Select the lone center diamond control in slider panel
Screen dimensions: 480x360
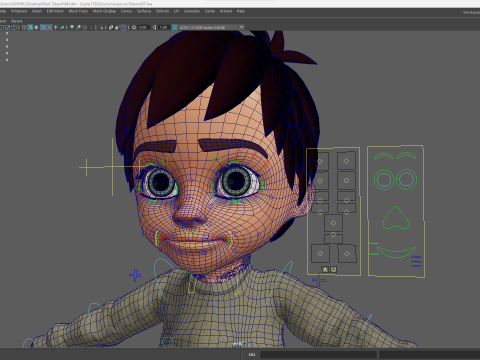pos(333,223)
